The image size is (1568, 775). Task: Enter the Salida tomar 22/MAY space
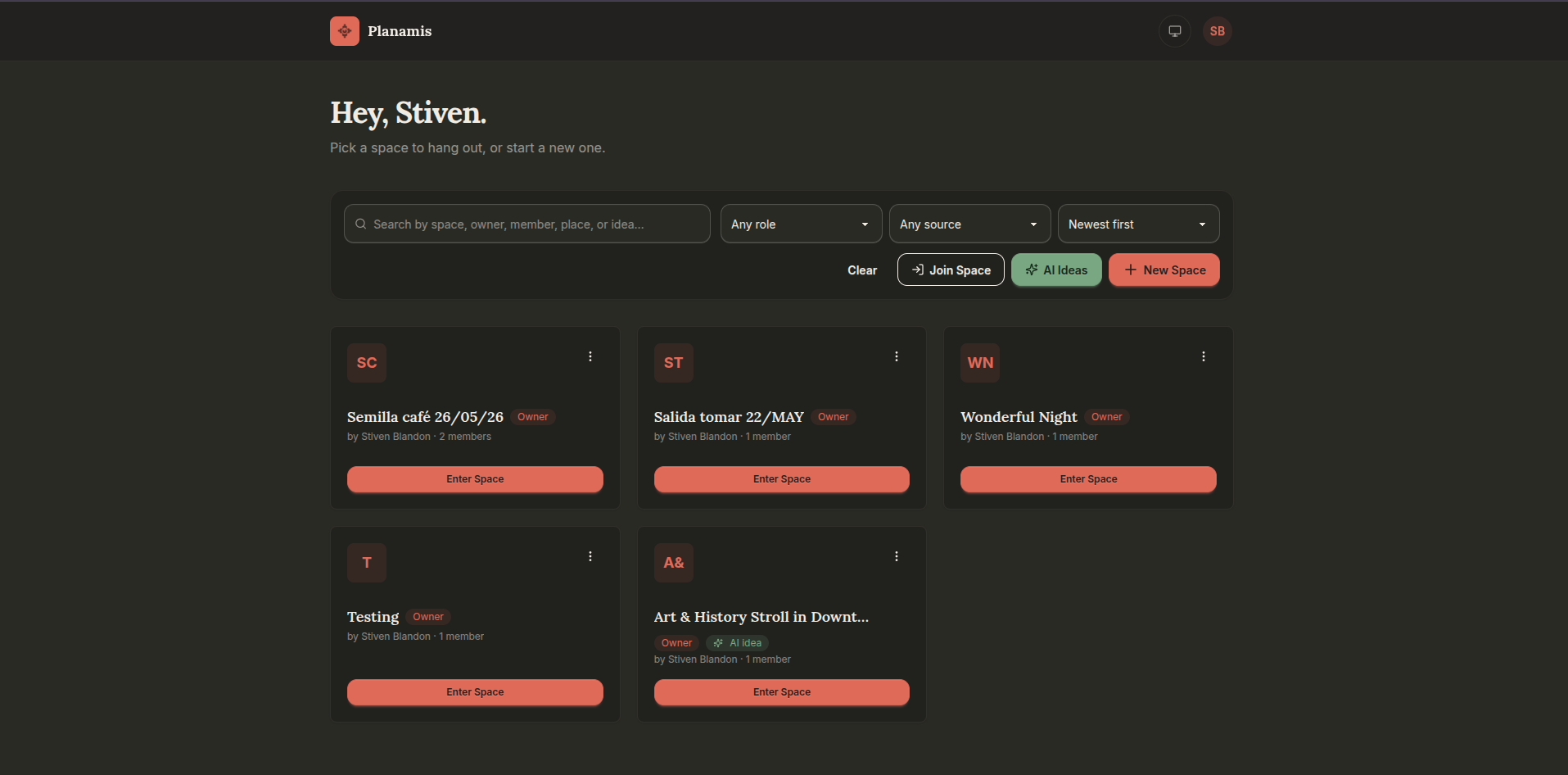[x=781, y=479]
